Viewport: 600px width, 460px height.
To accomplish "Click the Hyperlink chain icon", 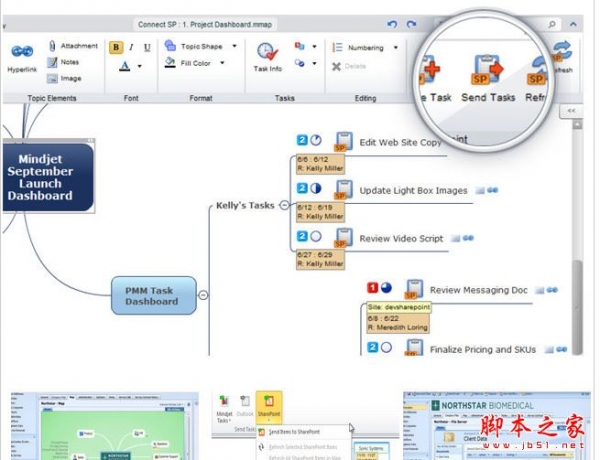I will pos(22,51).
